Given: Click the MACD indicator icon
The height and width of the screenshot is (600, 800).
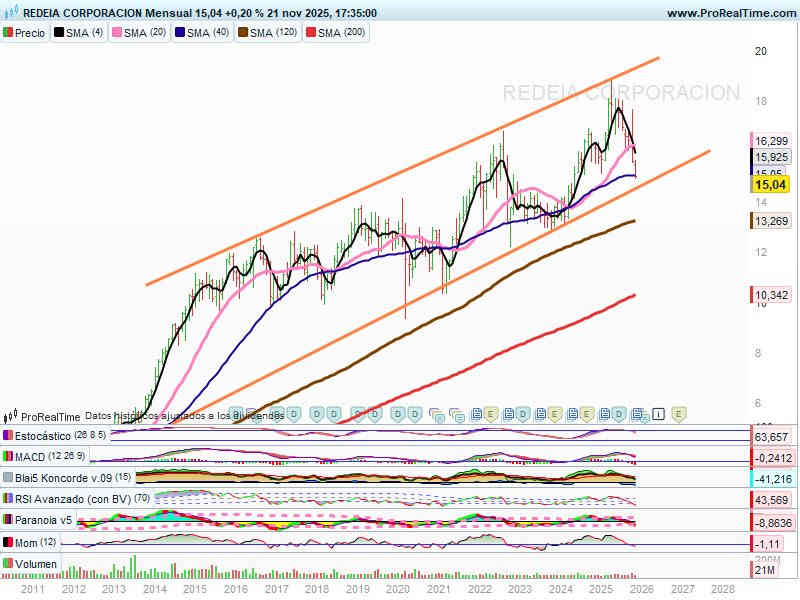Looking at the screenshot, I should click(9, 457).
